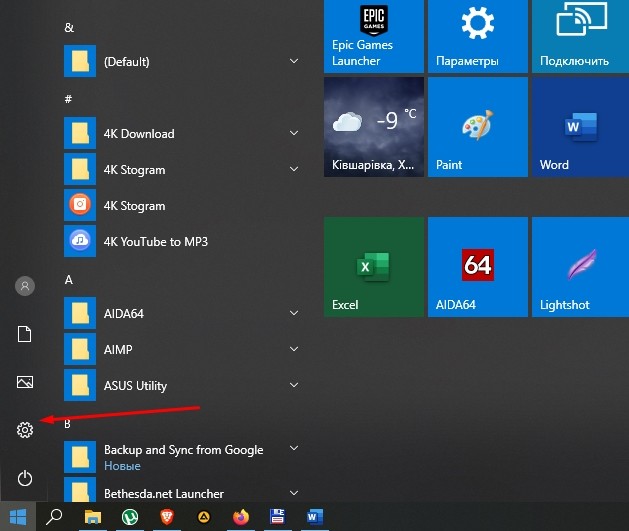
Task: Open the weather tile for Ківшарівка
Action: [x=373, y=127]
